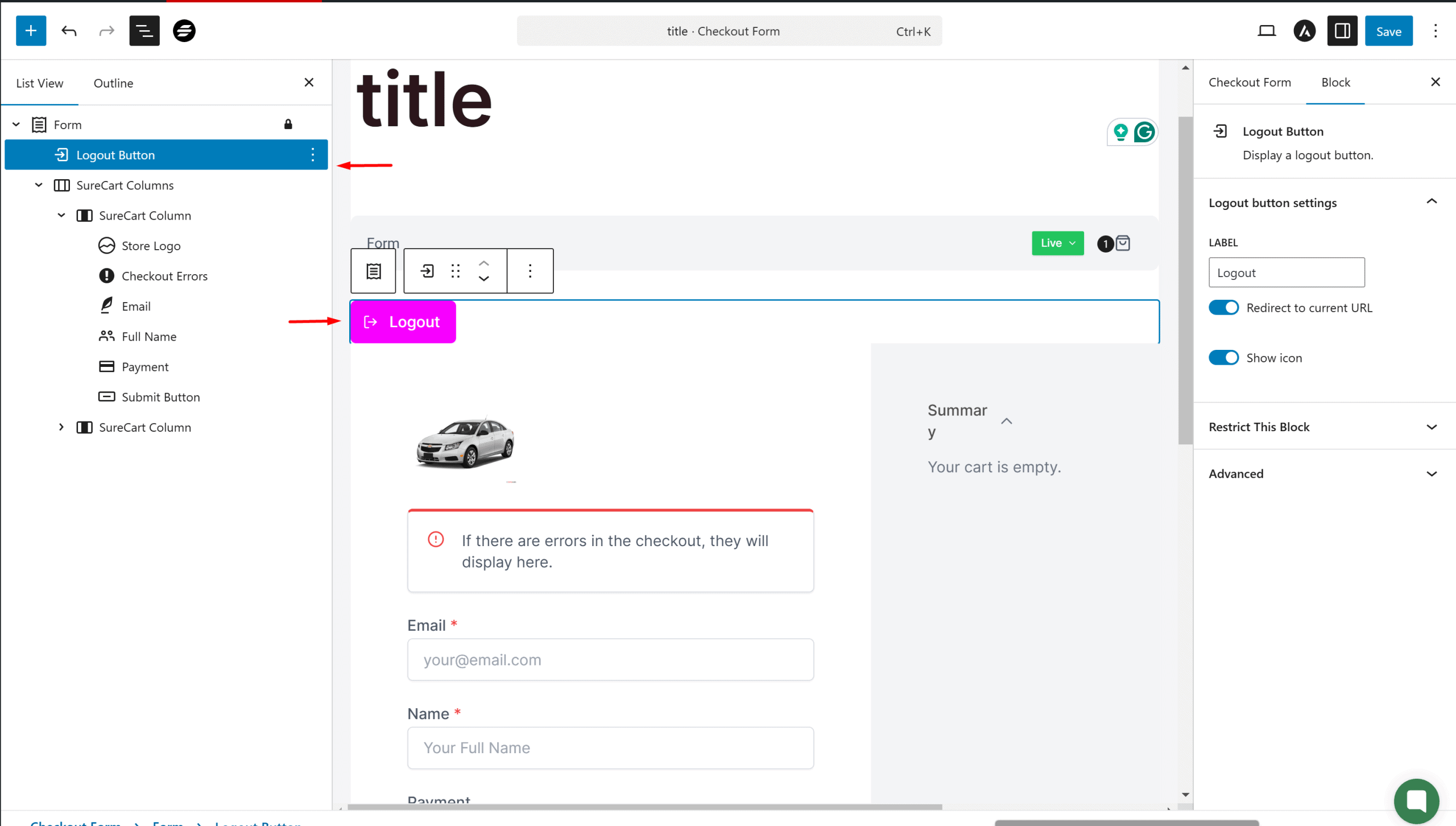Image resolution: width=1456 pixels, height=826 pixels.
Task: Toggle the settings sidebar icon
Action: point(1342,31)
